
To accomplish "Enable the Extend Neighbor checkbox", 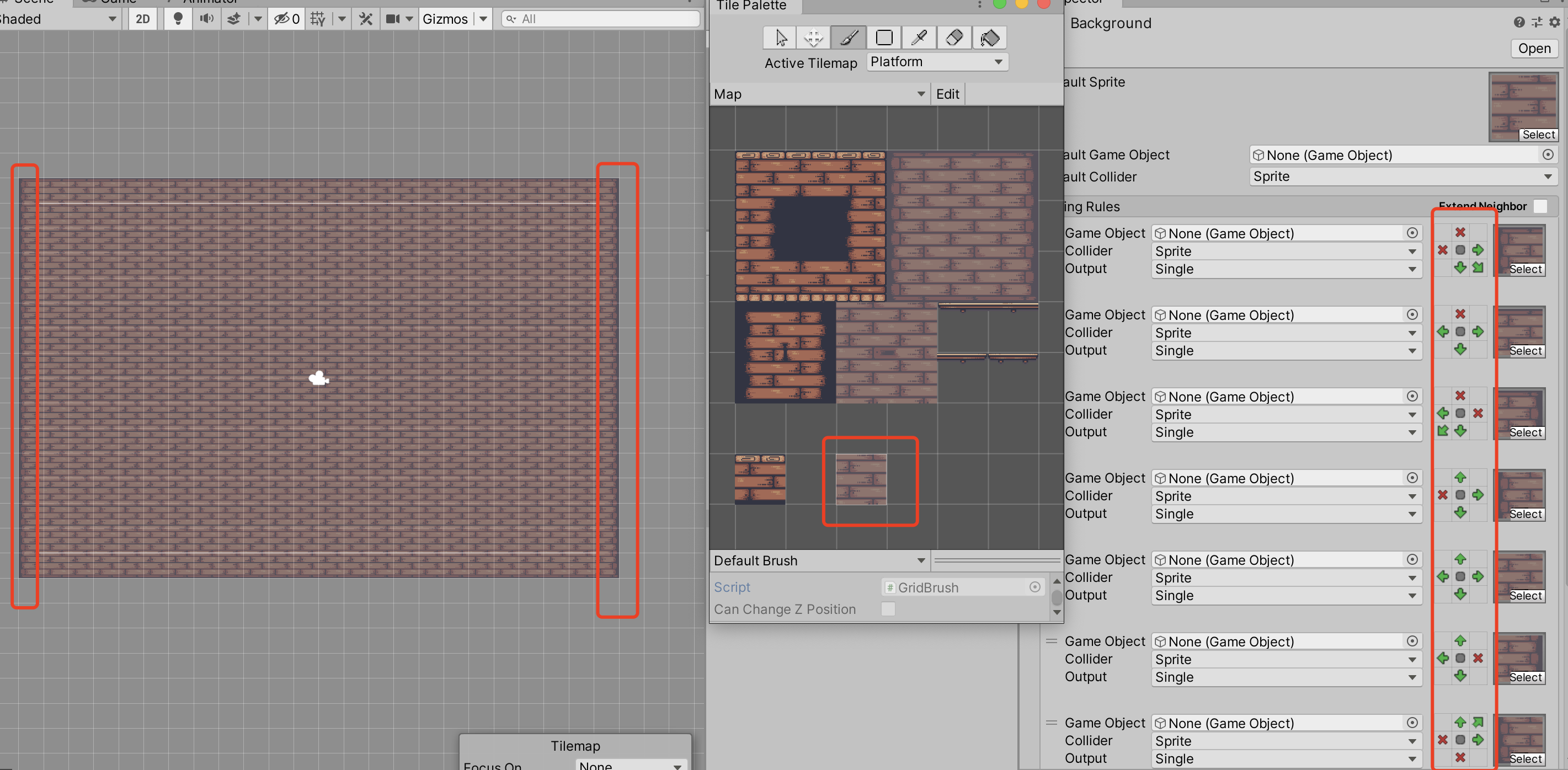I will [x=1540, y=206].
